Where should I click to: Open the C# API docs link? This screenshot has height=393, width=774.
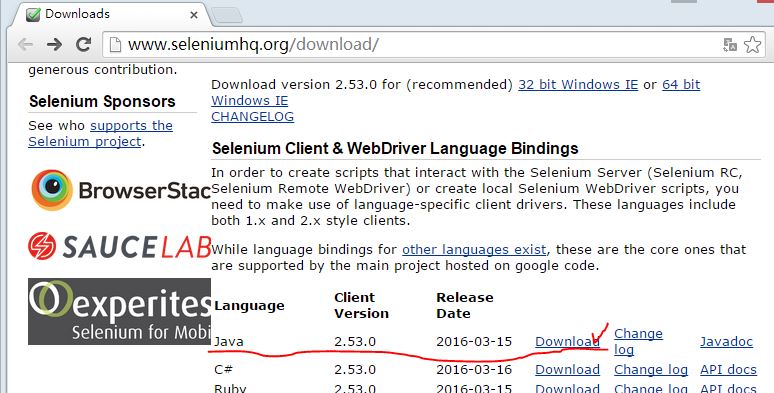coord(728,370)
